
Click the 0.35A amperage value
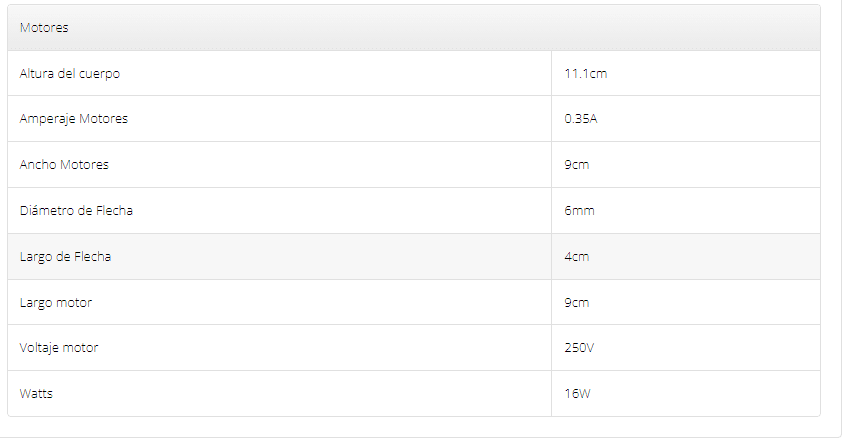(x=581, y=119)
